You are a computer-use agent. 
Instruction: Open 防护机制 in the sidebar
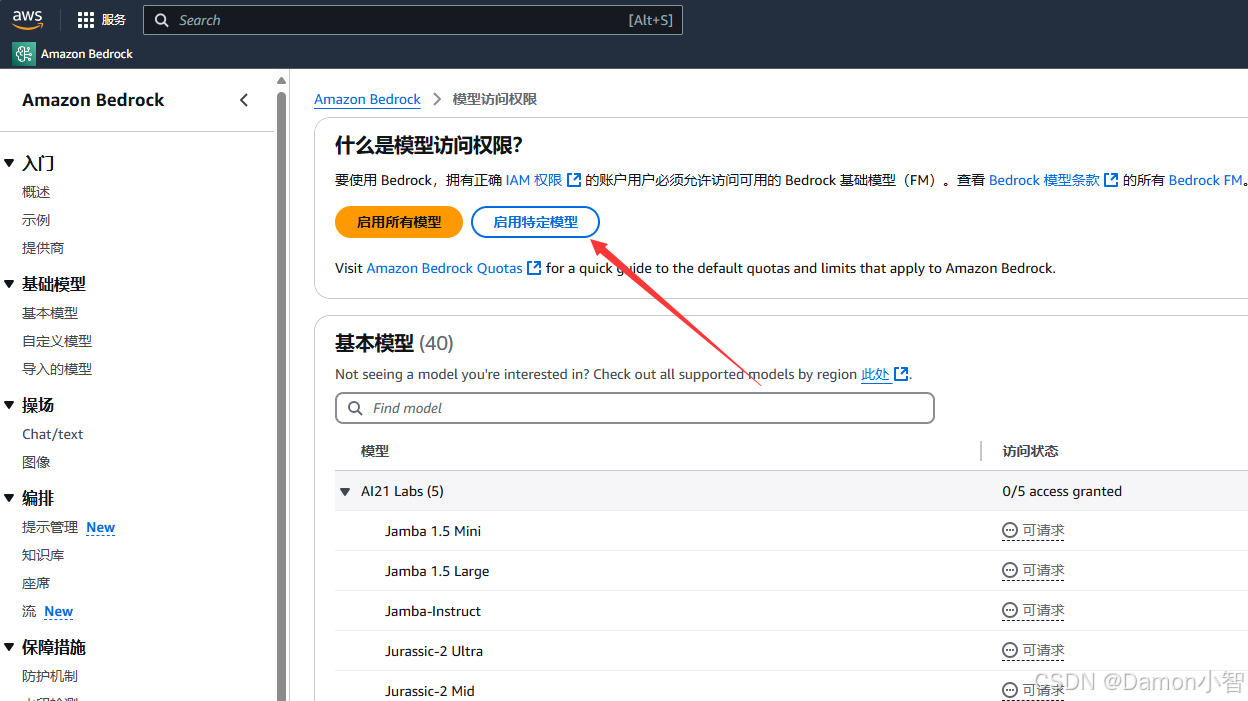click(x=50, y=676)
